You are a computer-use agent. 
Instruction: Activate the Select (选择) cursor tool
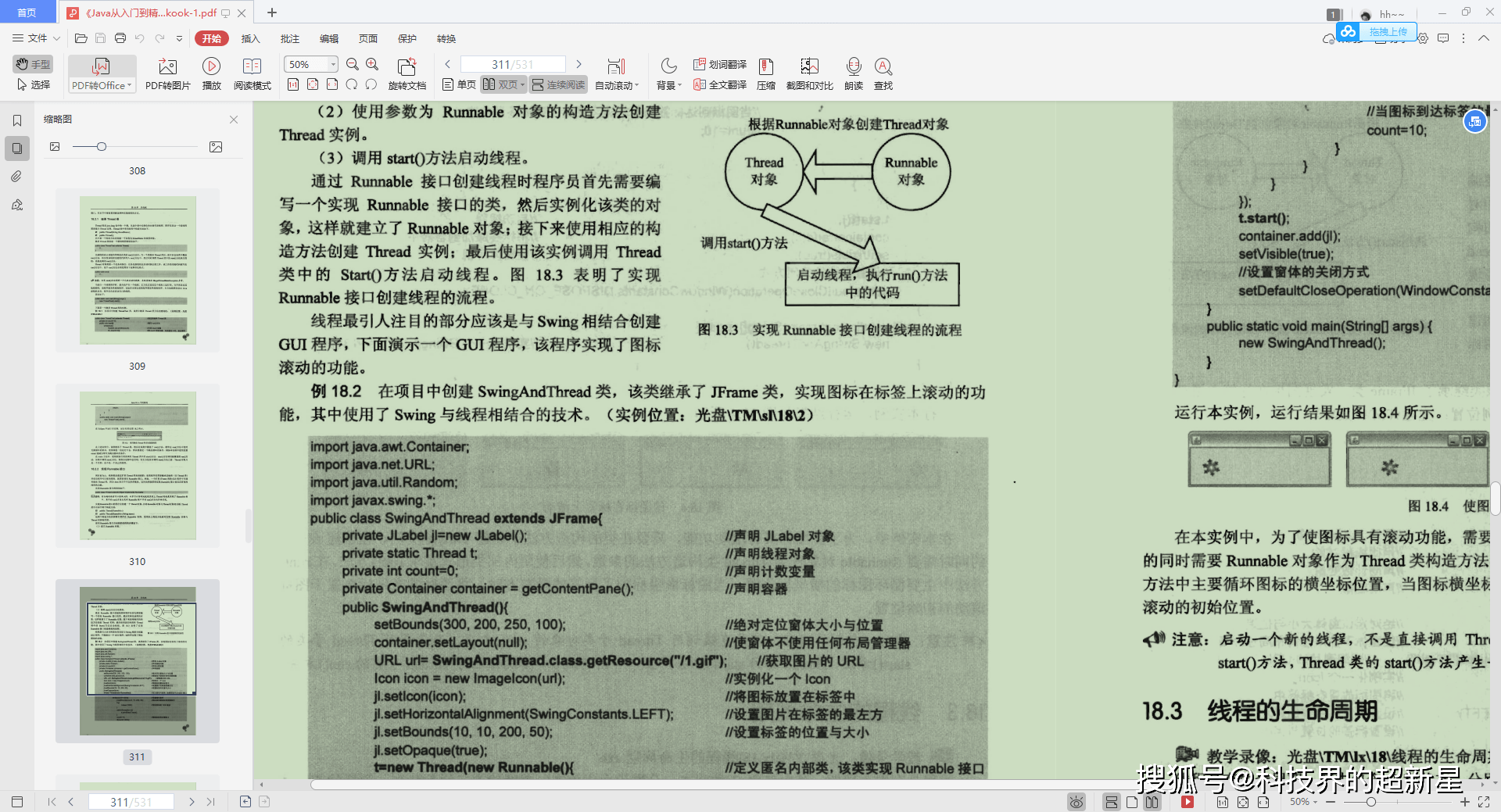(x=33, y=84)
